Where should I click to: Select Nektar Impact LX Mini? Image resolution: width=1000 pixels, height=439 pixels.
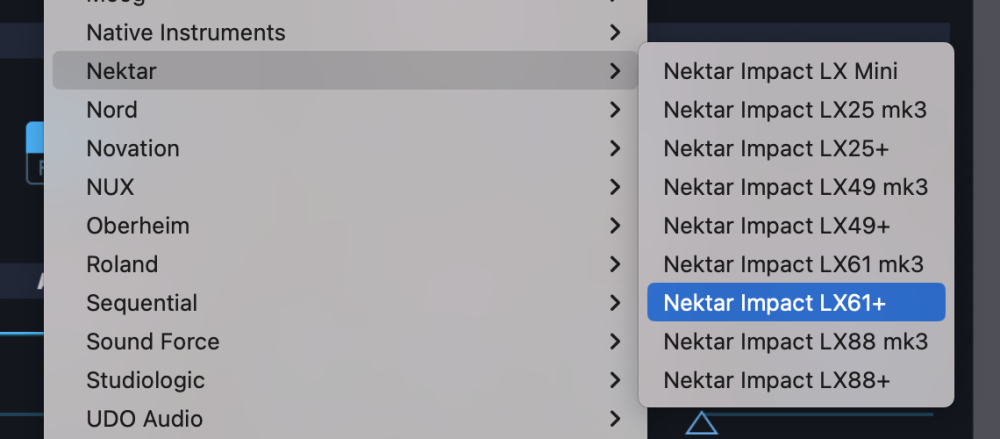(x=780, y=71)
